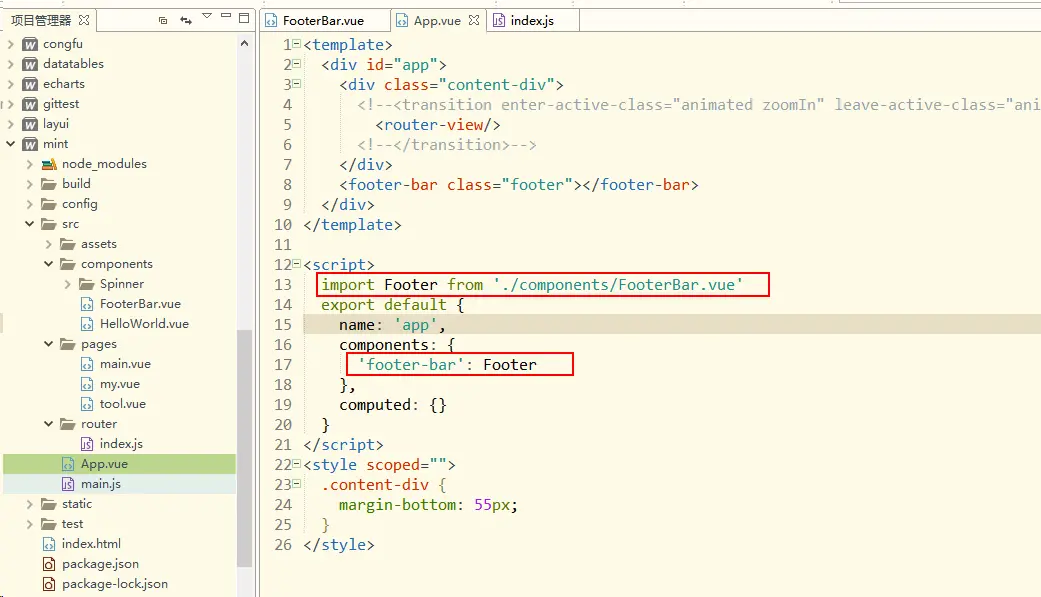Viewport: 1041px width, 597px height.
Task: Click the project explorer vertical scrollbar up arrow
Action: 244,44
